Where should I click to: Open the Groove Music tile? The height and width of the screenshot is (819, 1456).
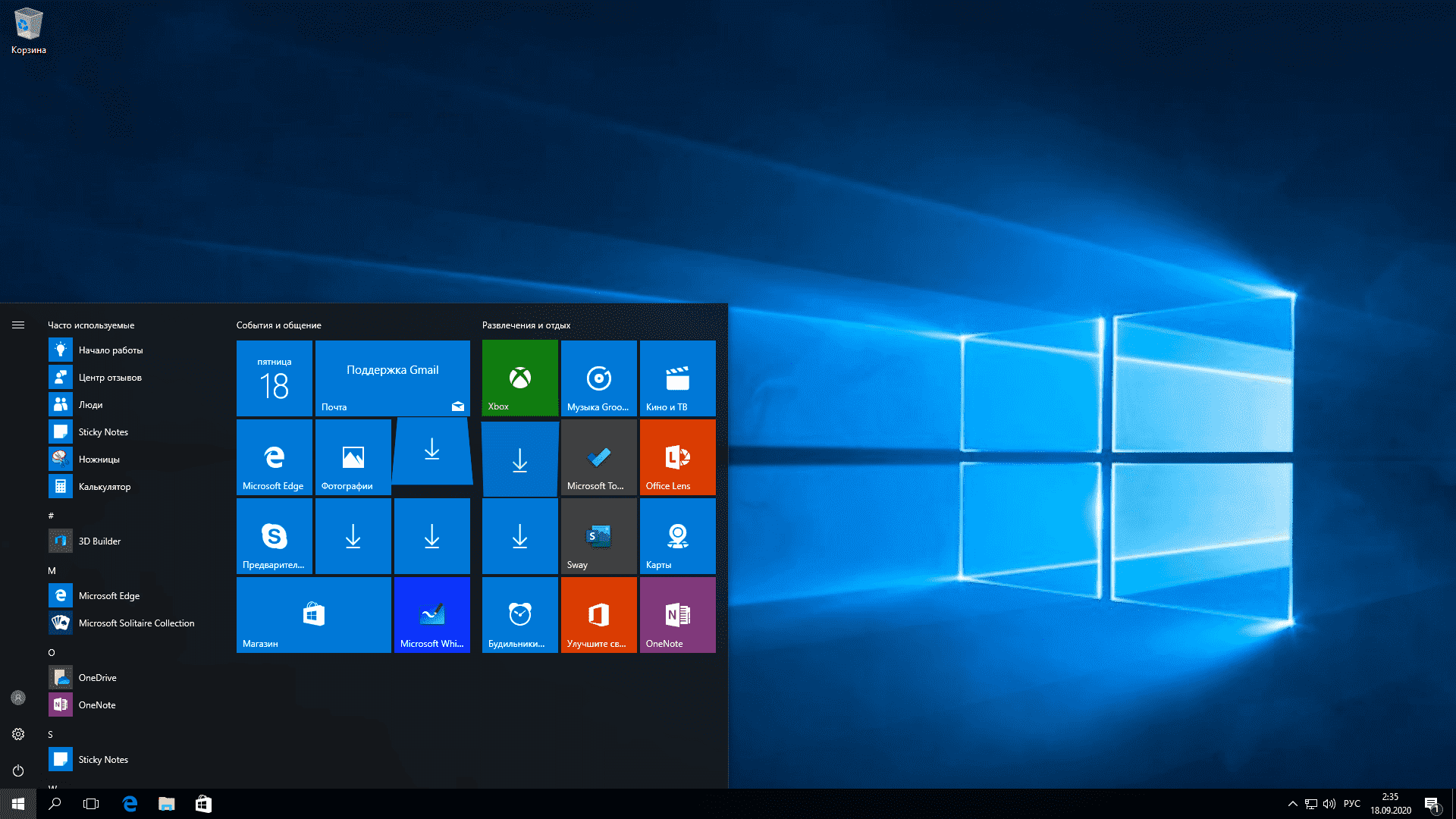[599, 378]
